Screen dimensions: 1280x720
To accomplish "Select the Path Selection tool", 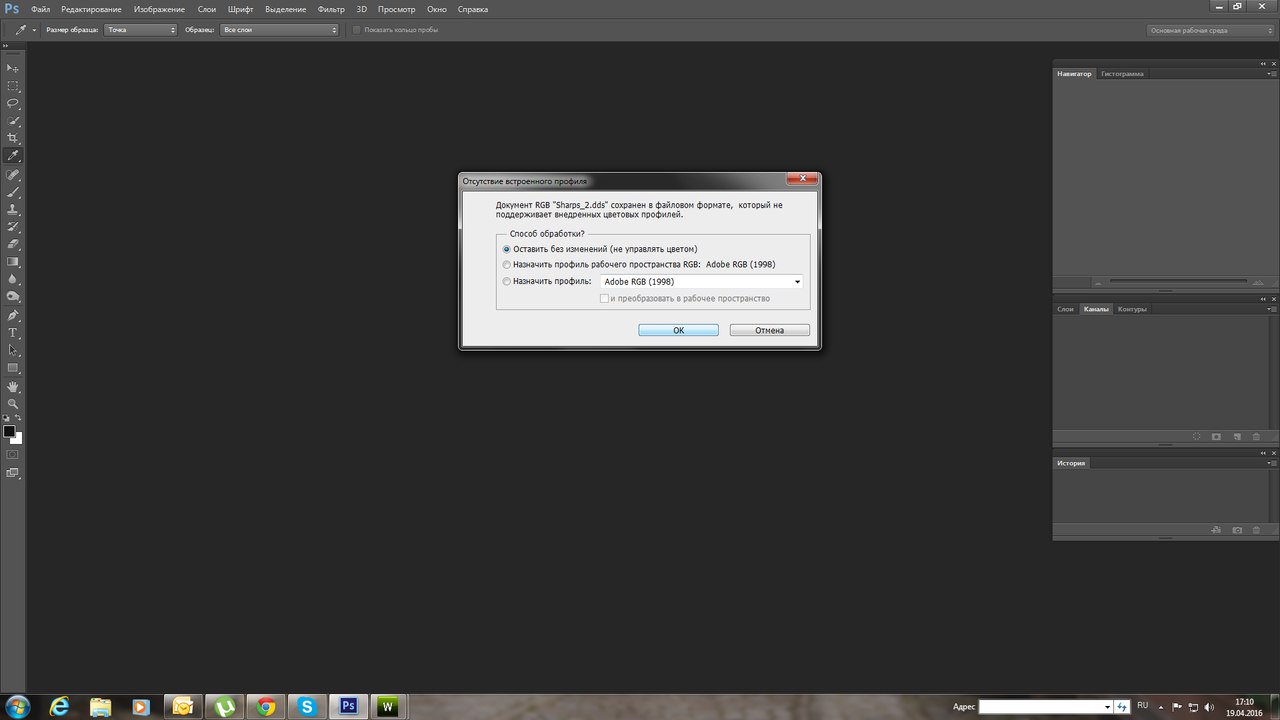I will tap(13, 350).
